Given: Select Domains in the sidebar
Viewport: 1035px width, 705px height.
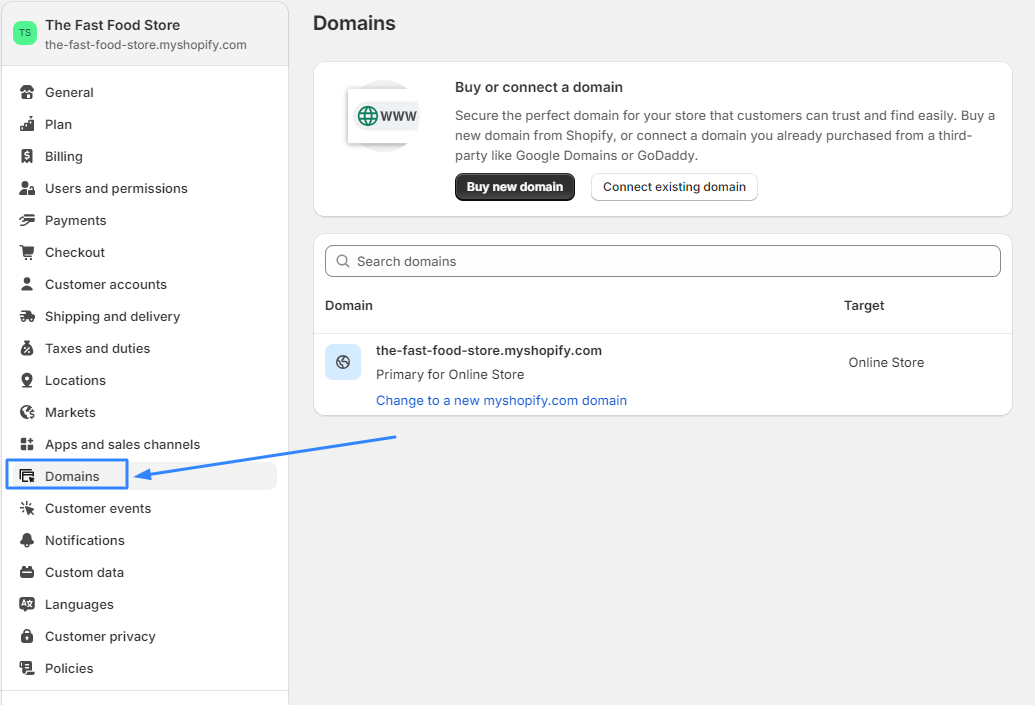Looking at the screenshot, I should pyautogui.click(x=145, y=477).
